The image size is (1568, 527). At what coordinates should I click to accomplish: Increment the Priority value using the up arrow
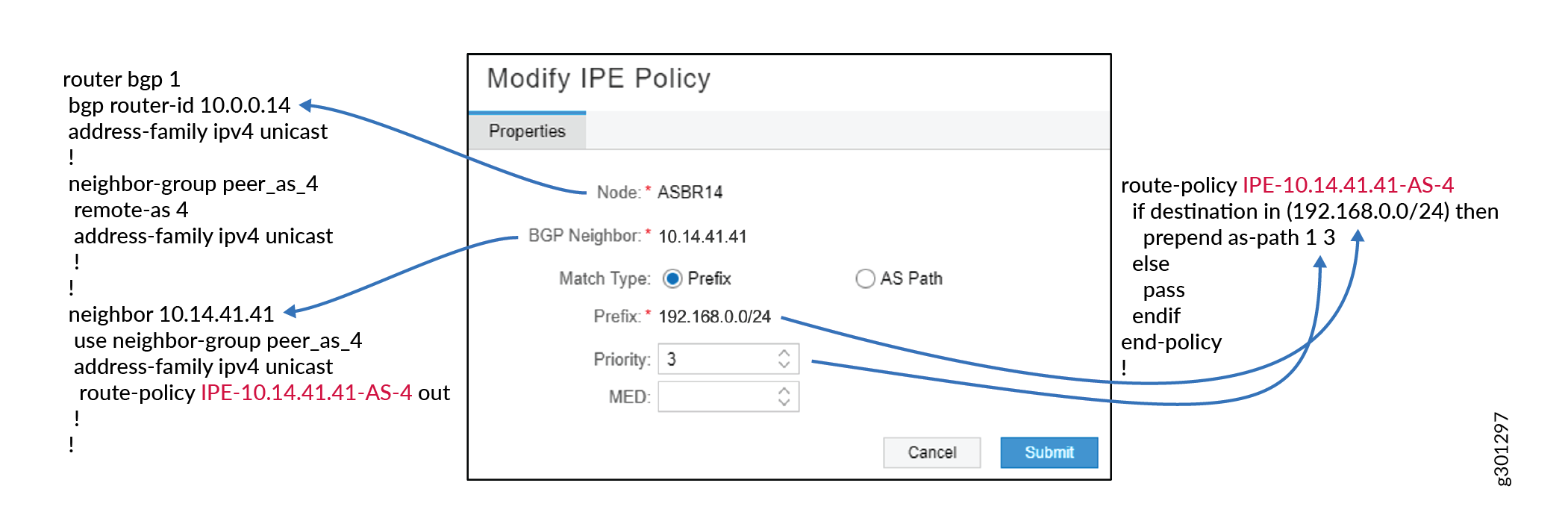pos(784,352)
